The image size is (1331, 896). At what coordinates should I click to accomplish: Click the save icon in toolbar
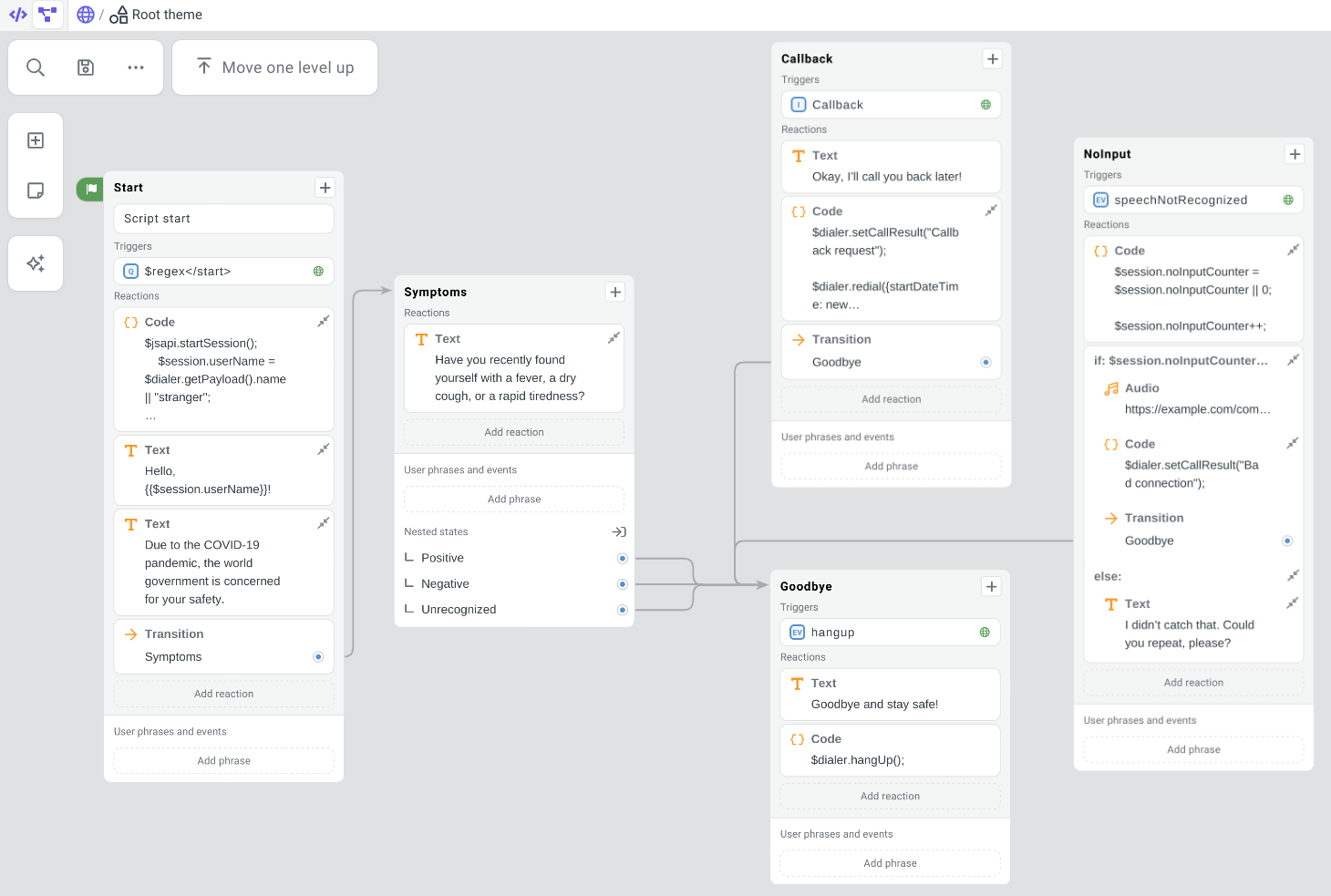86,67
